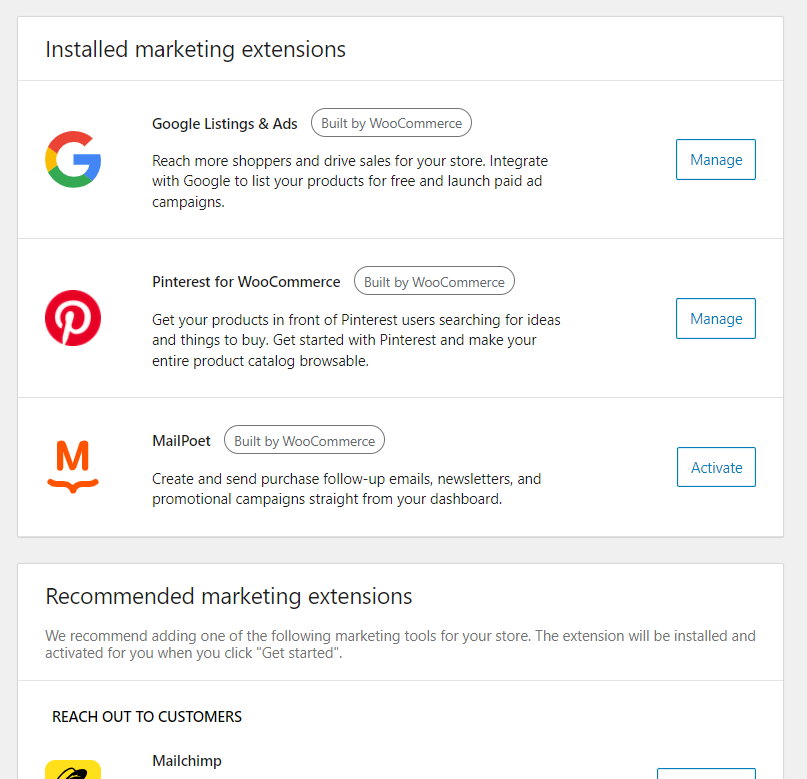The width and height of the screenshot is (807, 779).
Task: Open the Google Listings & Ads title
Action: [x=224, y=124]
